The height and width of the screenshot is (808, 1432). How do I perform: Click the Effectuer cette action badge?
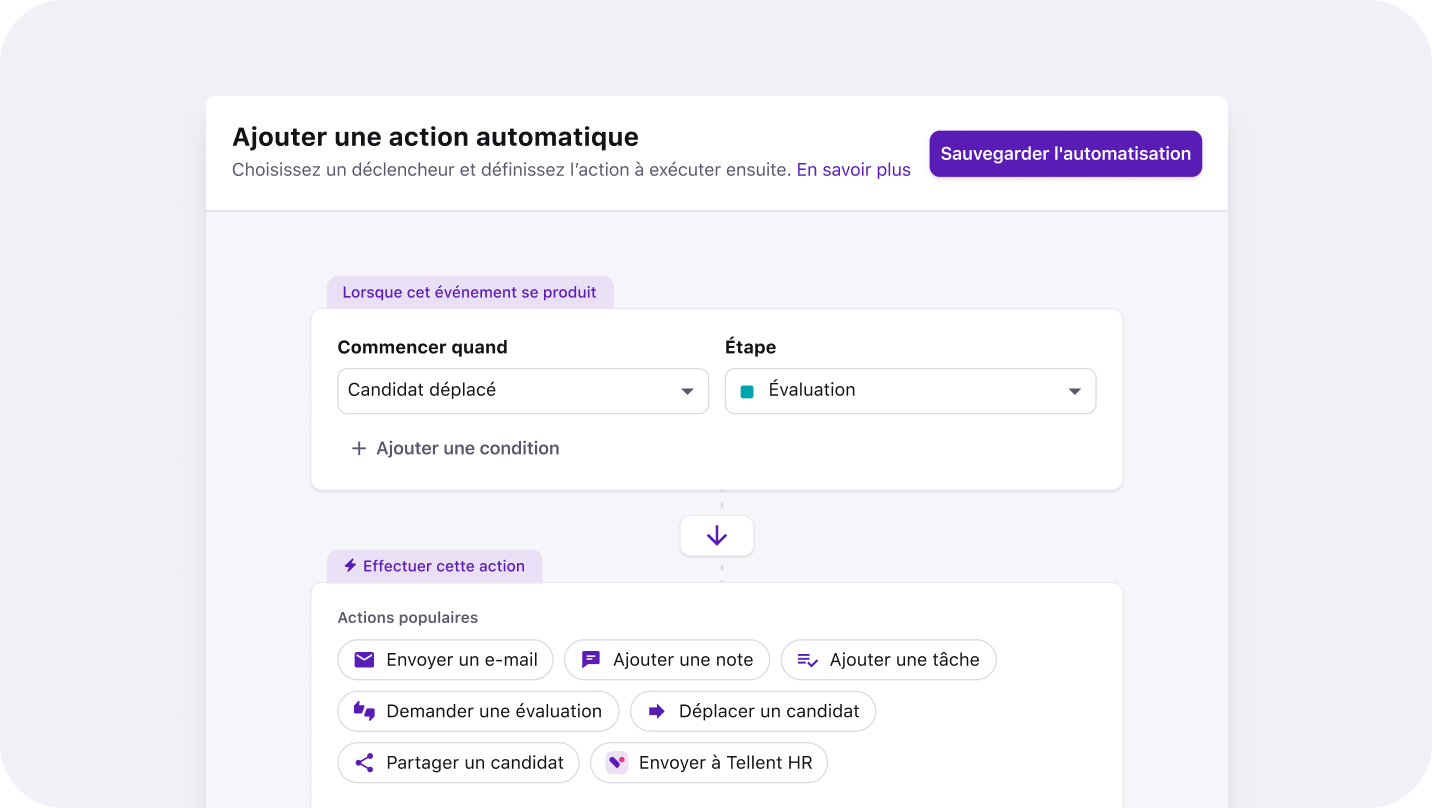click(435, 565)
